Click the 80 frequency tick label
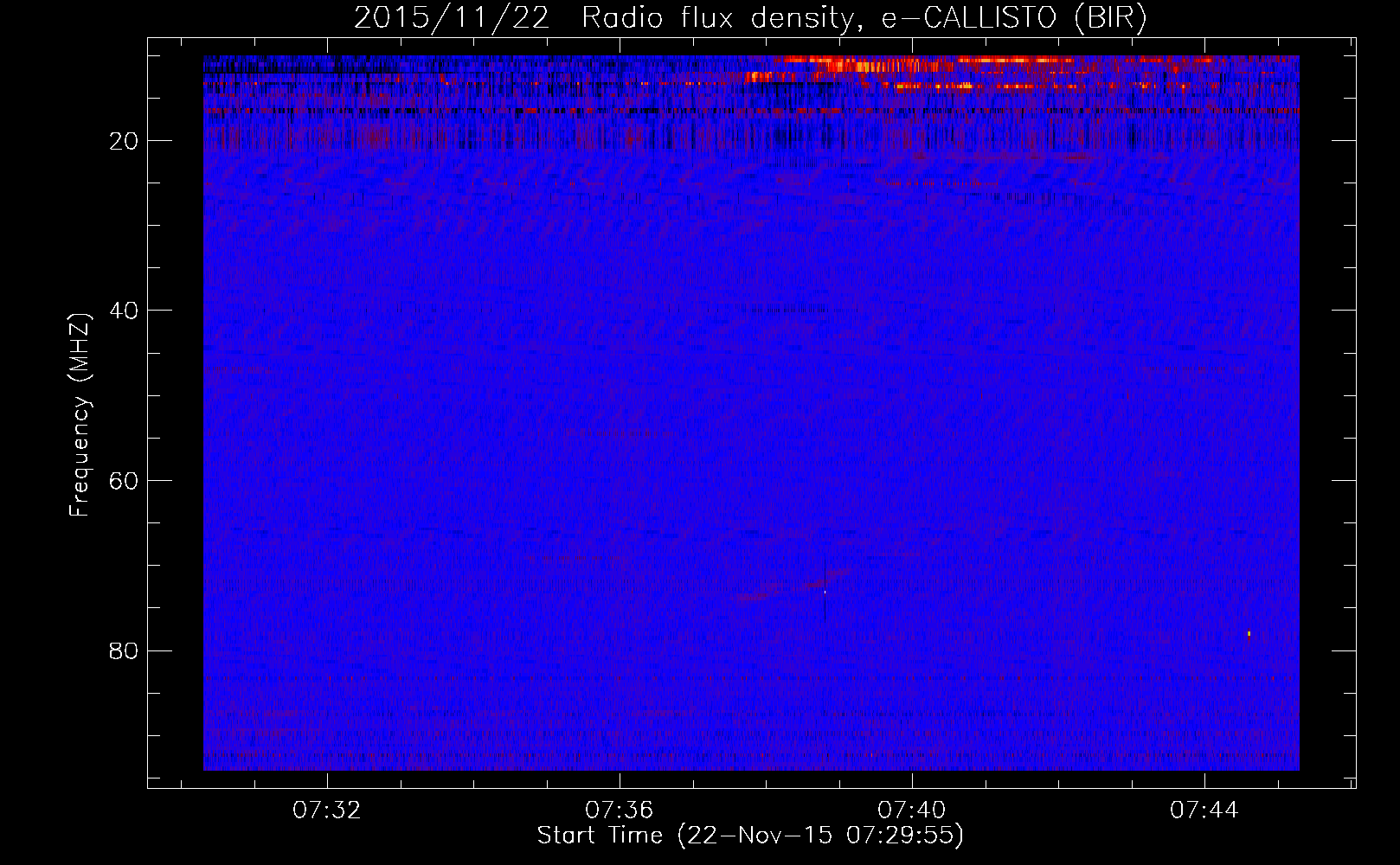The height and width of the screenshot is (865, 1400). (x=125, y=650)
